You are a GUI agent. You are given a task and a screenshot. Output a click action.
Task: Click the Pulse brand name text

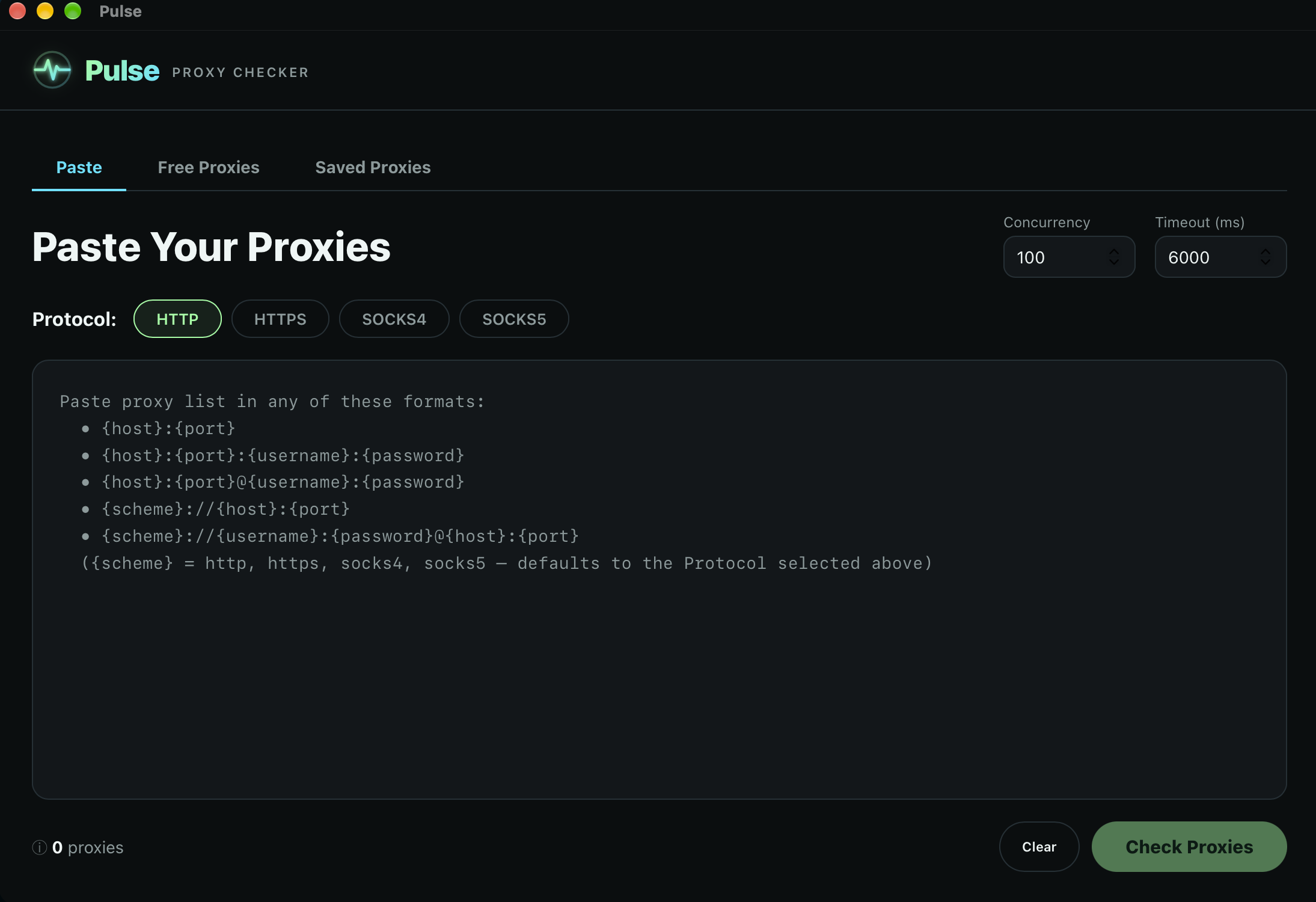pyautogui.click(x=122, y=71)
